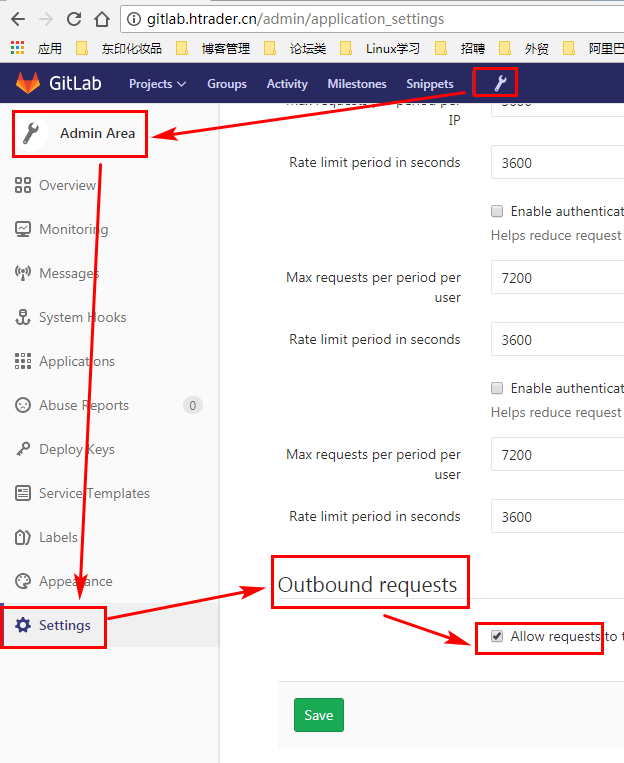Enable the Allow requests checkbox under Outbound requests
Screen dimensions: 624x763
[497, 636]
